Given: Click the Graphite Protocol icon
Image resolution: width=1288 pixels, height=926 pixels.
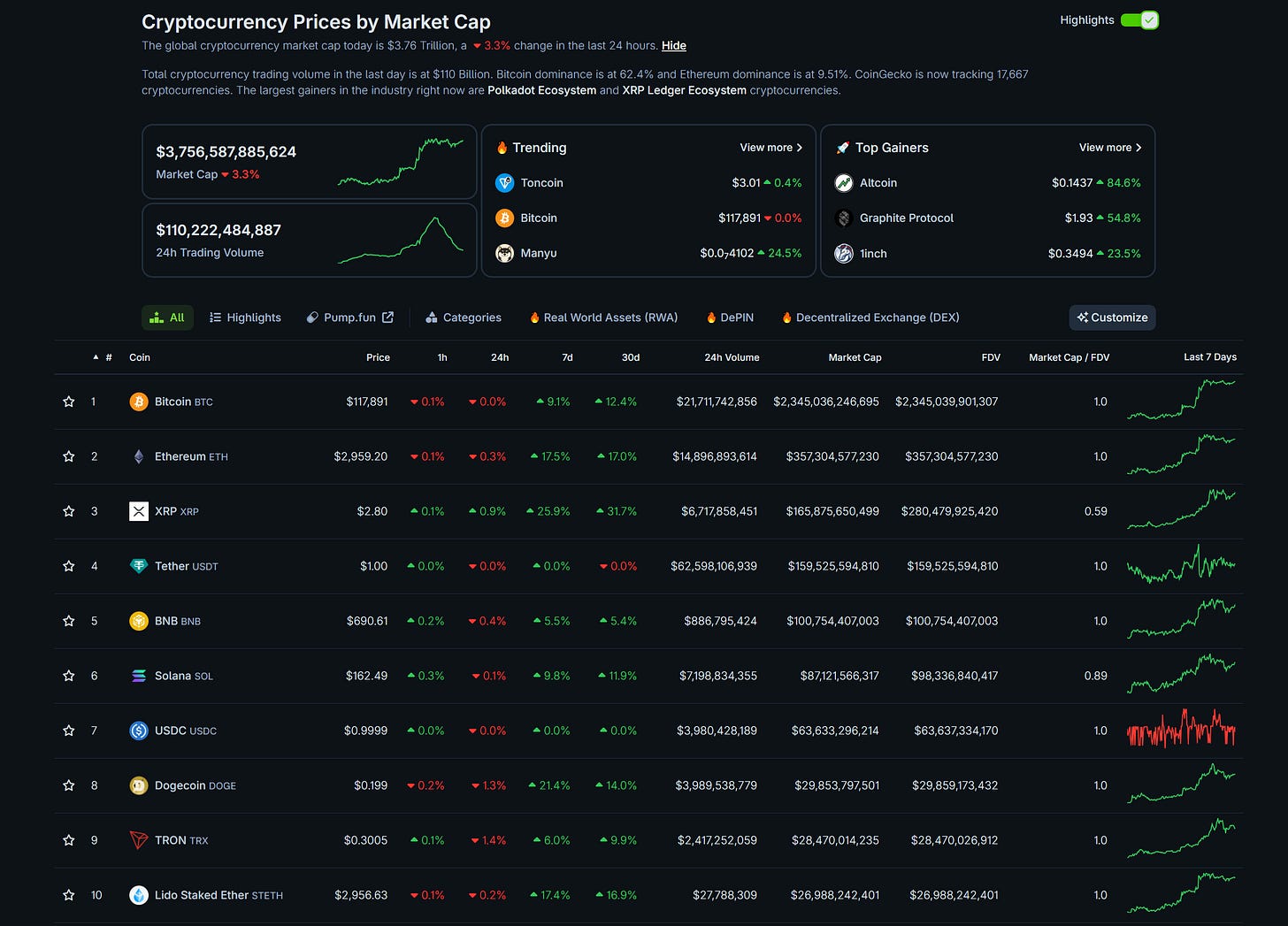Looking at the screenshot, I should [x=844, y=218].
